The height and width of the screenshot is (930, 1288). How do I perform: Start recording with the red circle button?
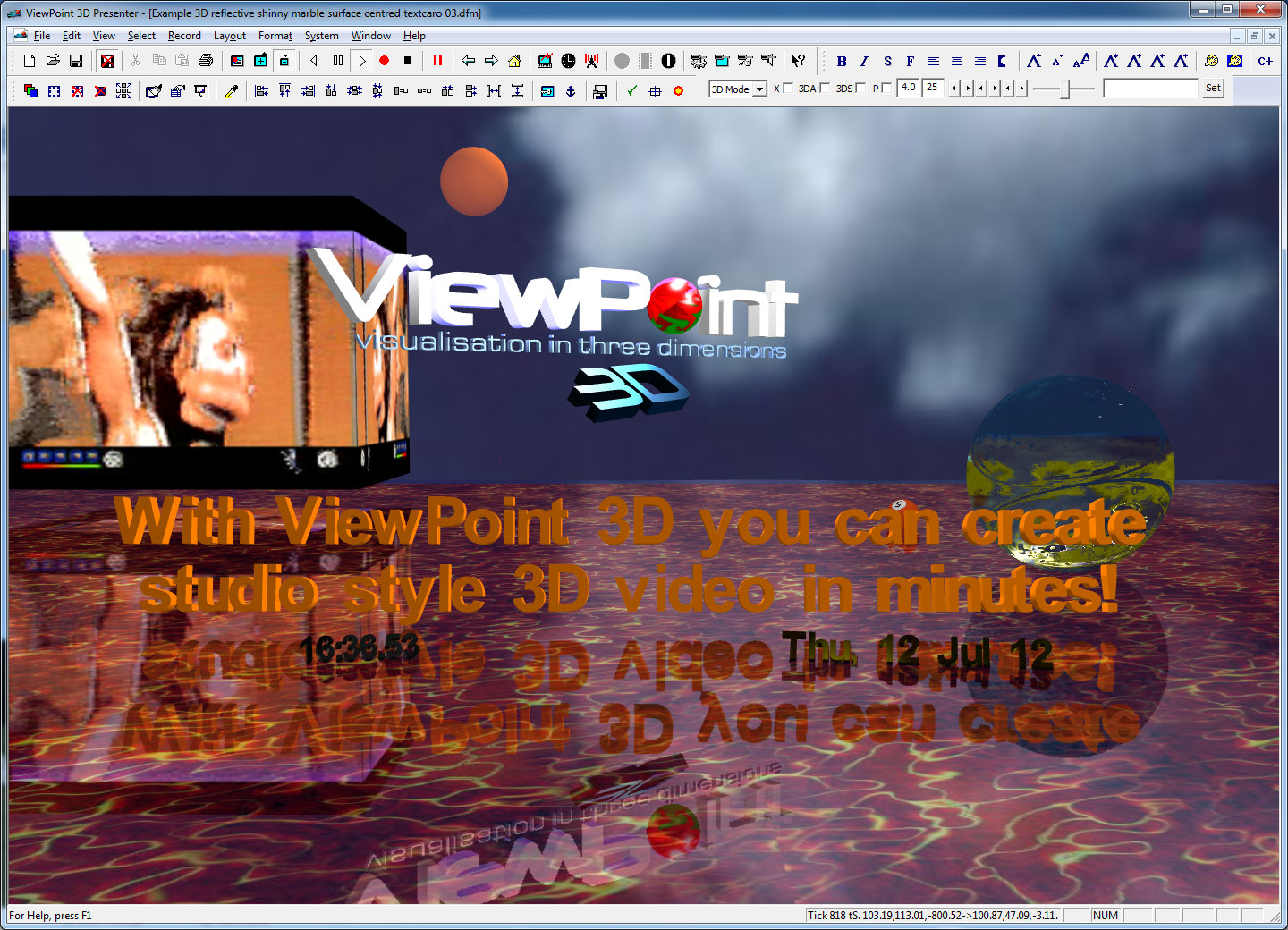tap(385, 61)
